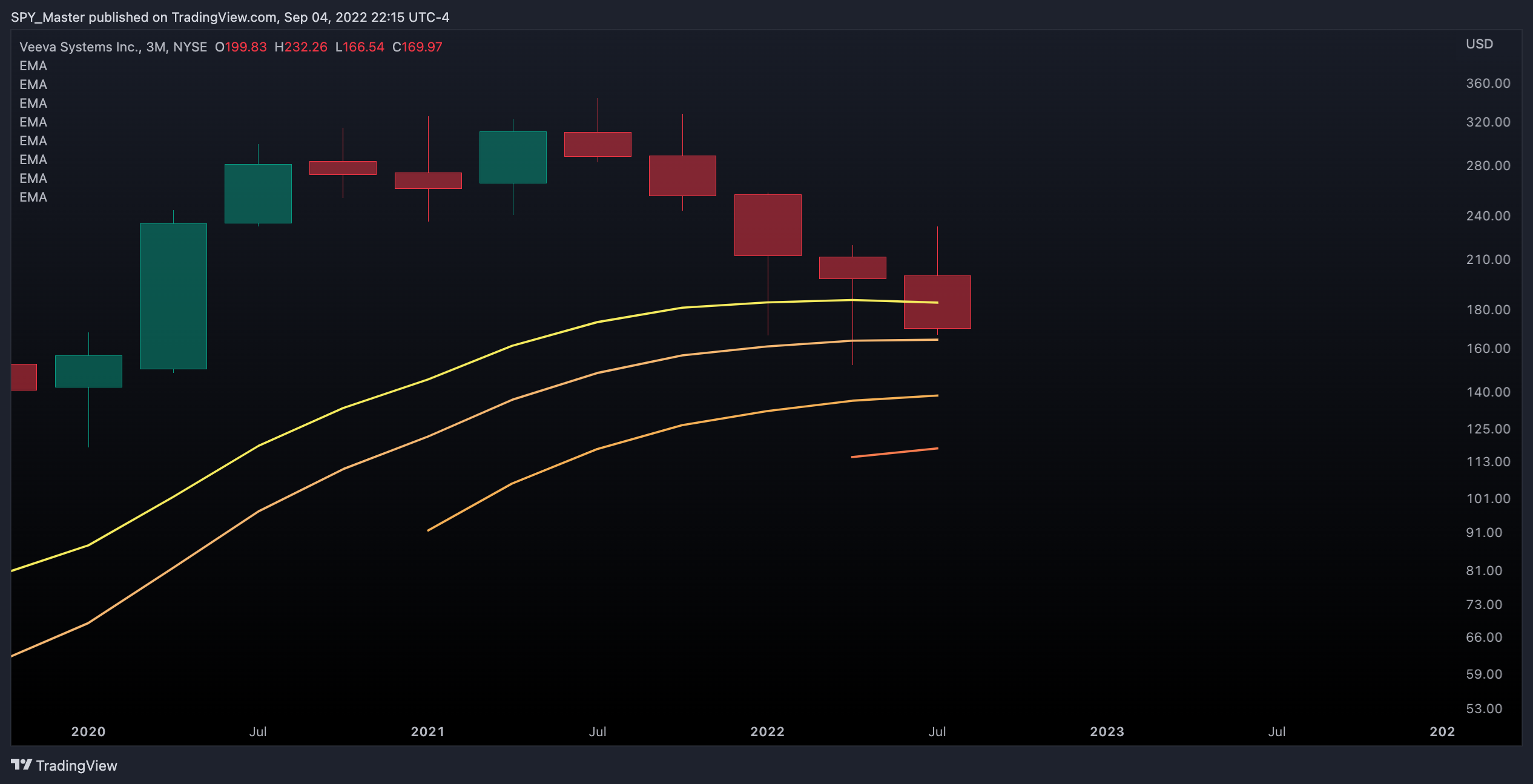
Task: Click the 91.00 price axis label
Action: coord(1484,533)
